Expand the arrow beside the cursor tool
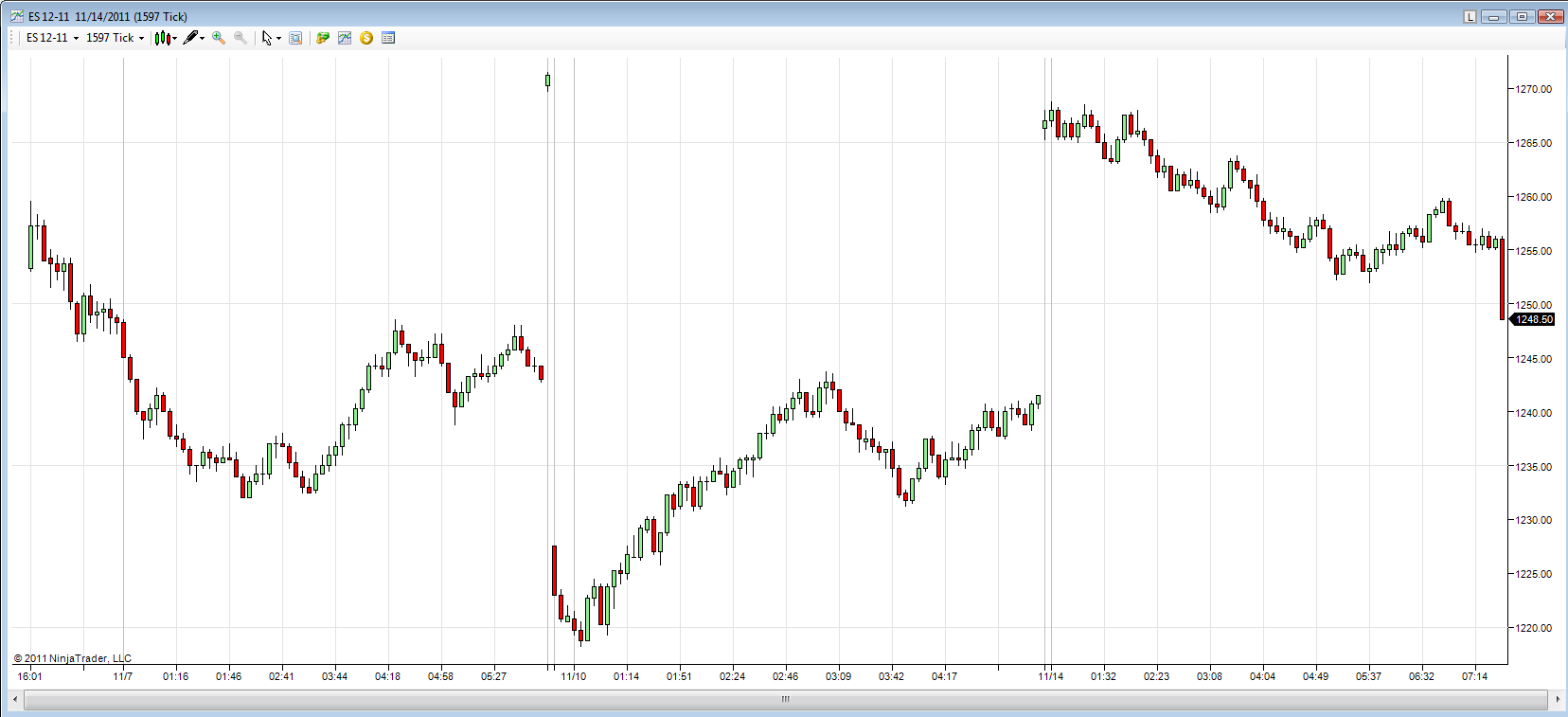 (x=278, y=39)
